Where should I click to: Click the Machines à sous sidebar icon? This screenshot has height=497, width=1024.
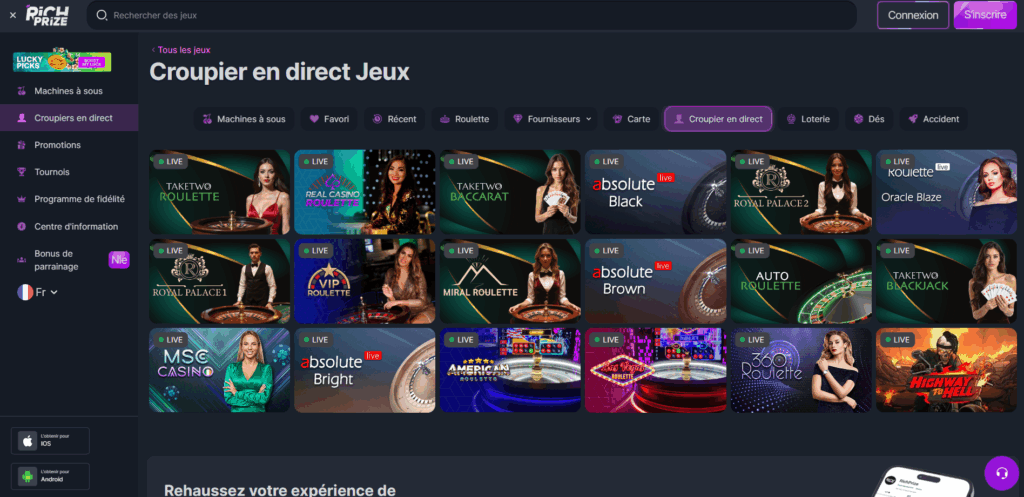[x=22, y=91]
